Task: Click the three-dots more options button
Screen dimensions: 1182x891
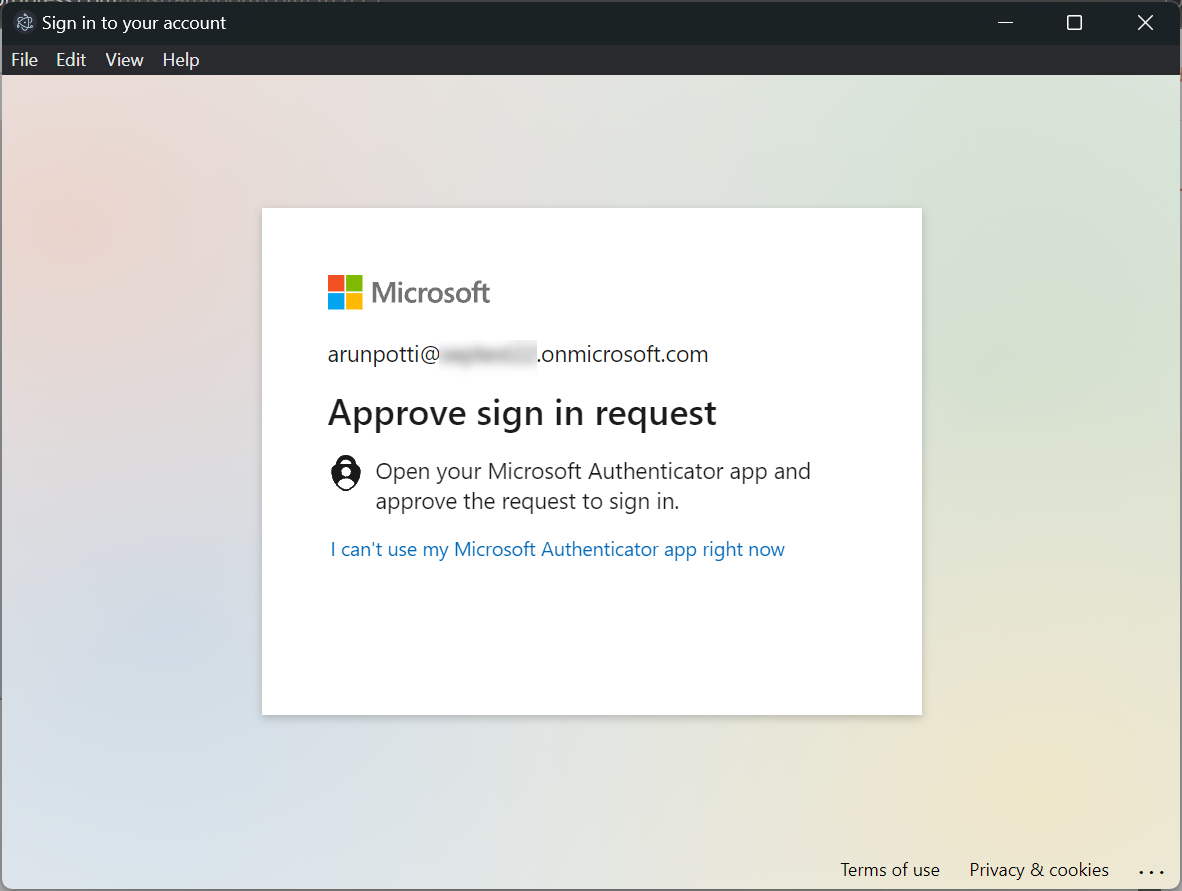Action: click(1151, 871)
